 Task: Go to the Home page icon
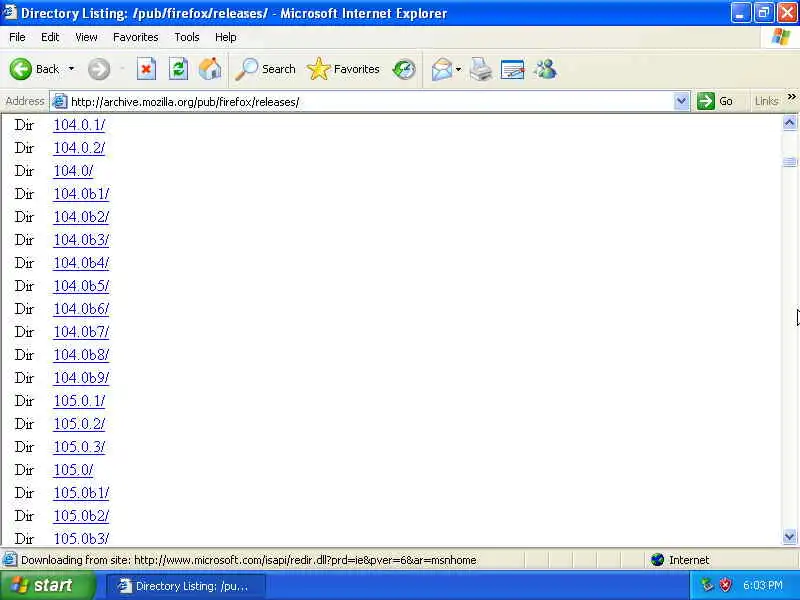click(210, 69)
